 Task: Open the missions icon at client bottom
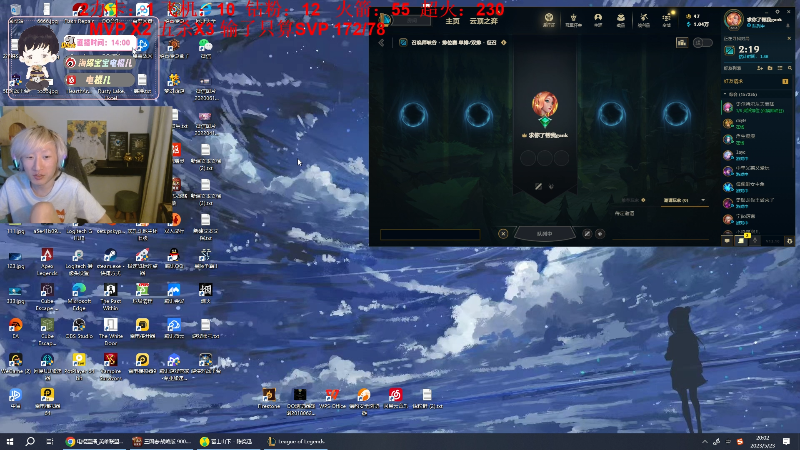tap(741, 241)
